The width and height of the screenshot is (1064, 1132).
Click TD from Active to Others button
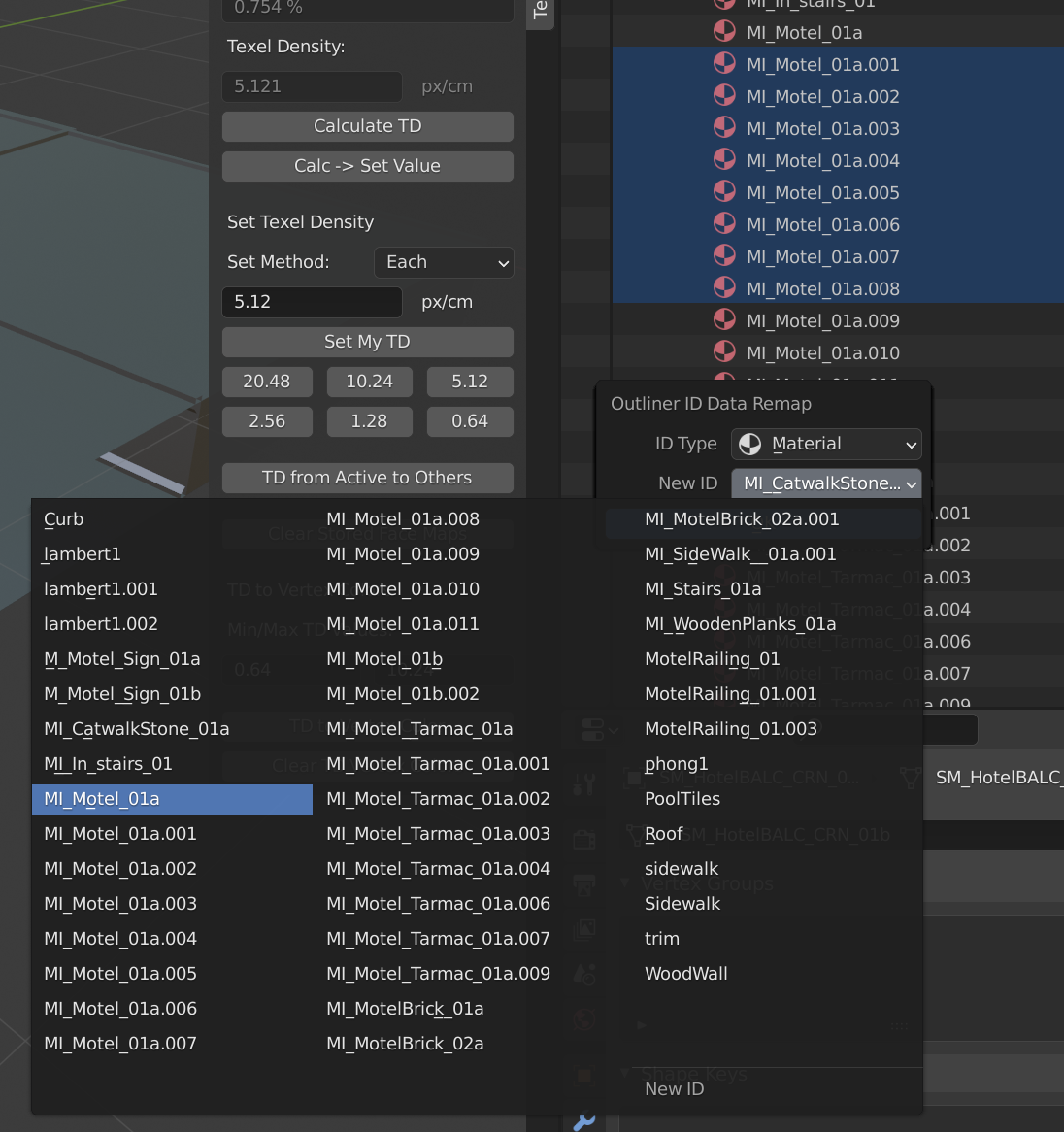[367, 478]
